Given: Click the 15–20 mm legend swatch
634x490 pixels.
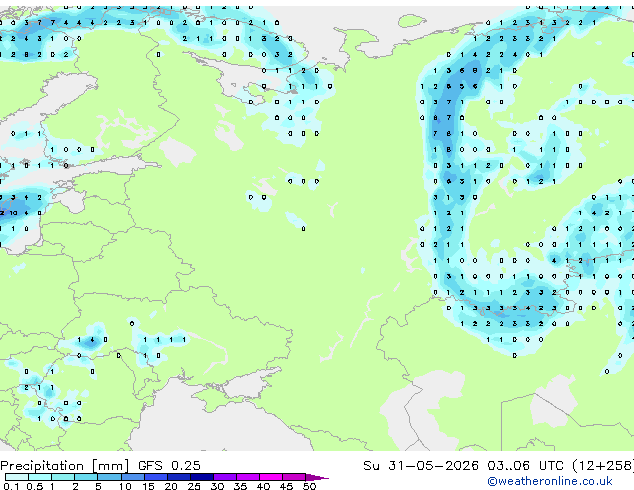Looking at the screenshot, I should coord(155,477).
